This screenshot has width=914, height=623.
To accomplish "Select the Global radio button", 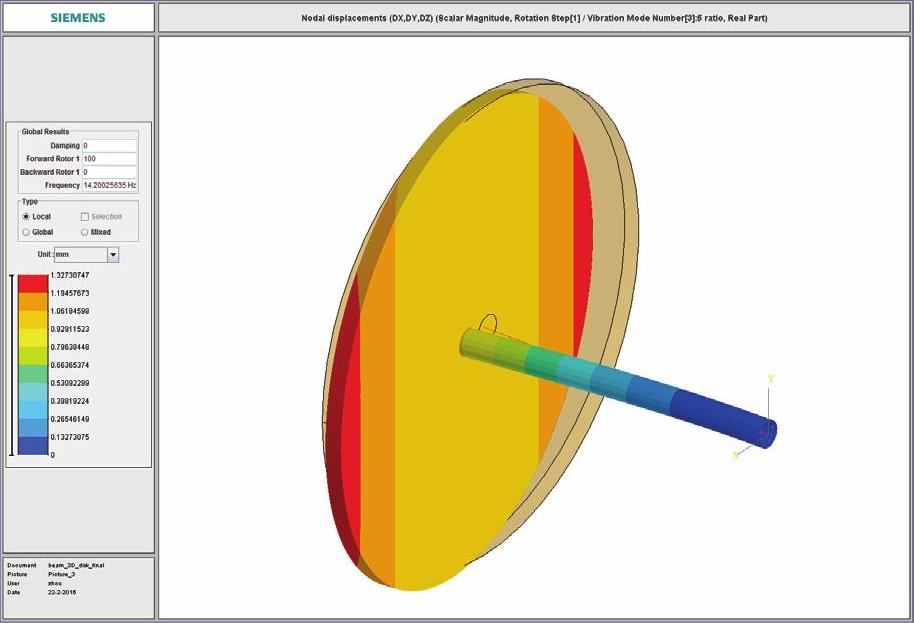I will [26, 232].
